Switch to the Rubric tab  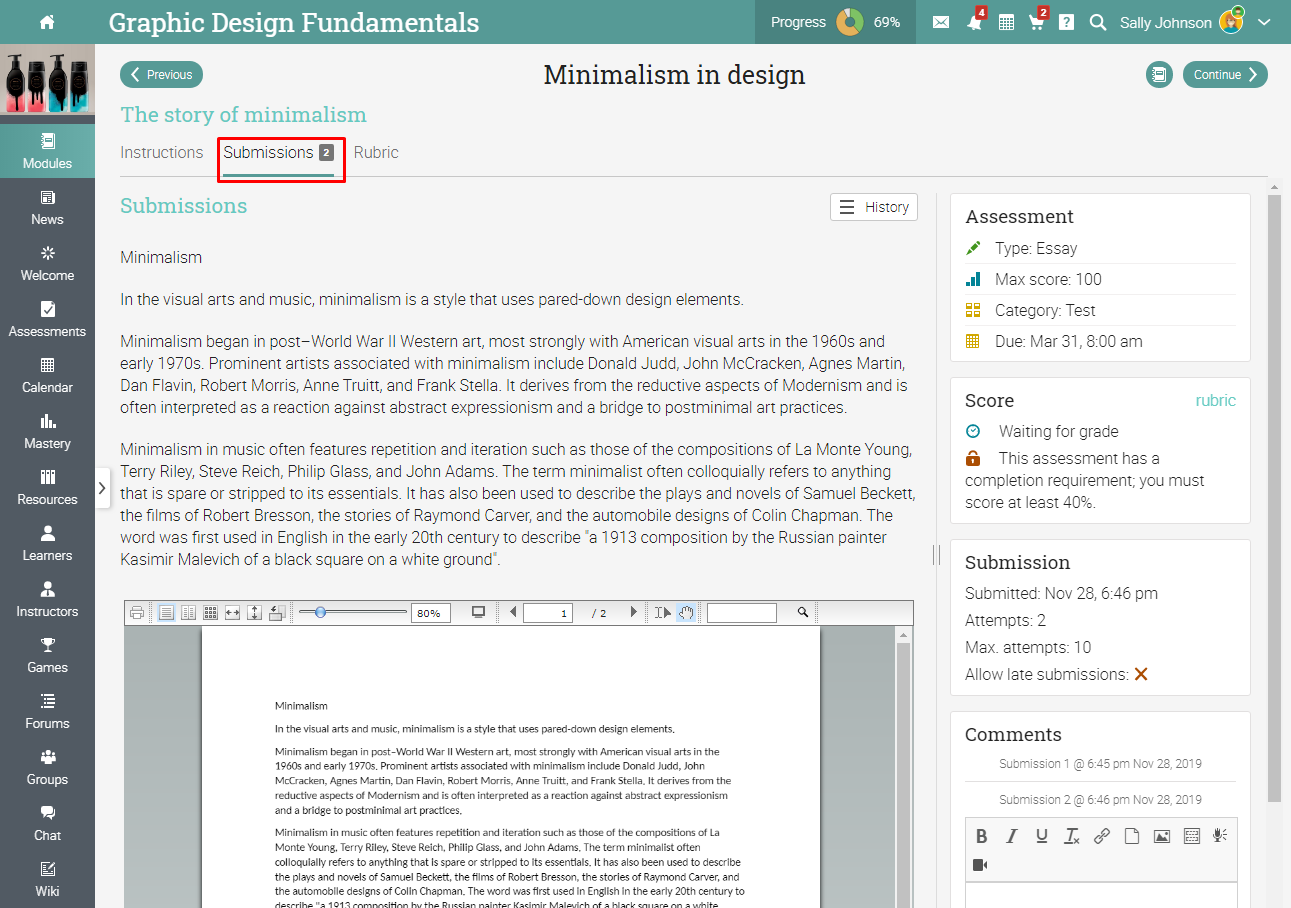pos(376,153)
